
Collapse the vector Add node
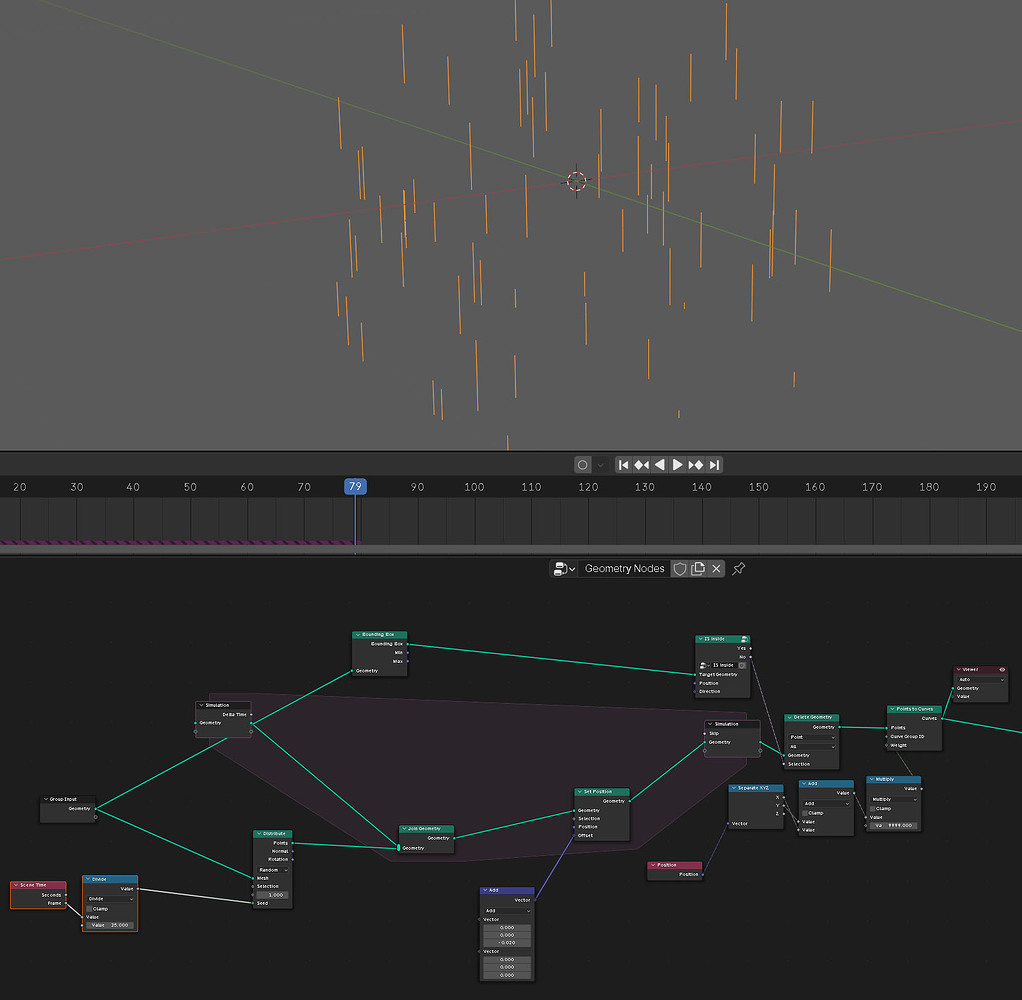click(x=485, y=890)
